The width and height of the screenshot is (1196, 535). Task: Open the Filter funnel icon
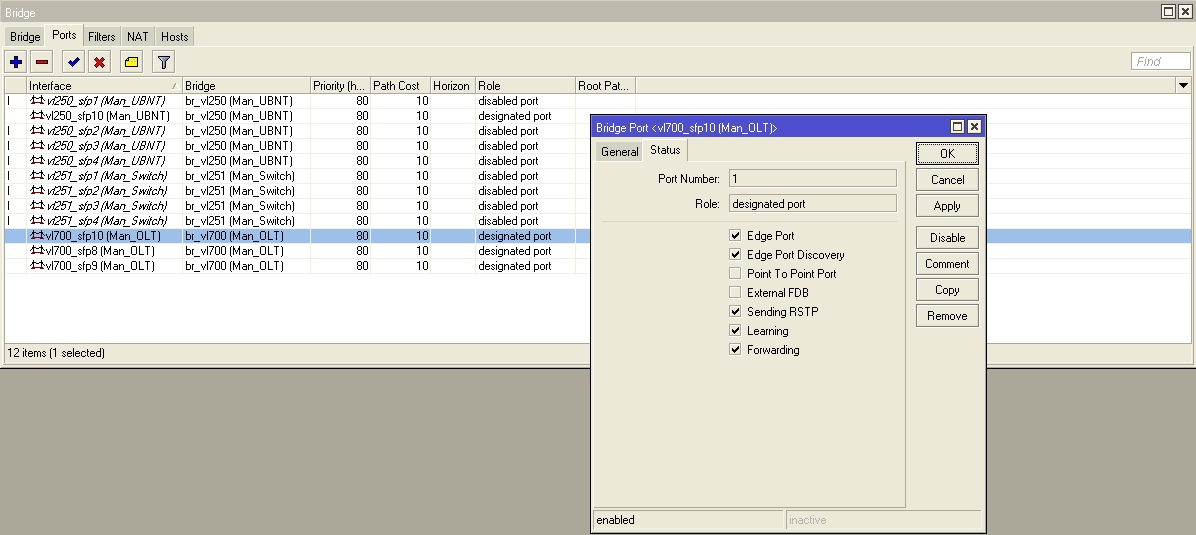tap(164, 62)
